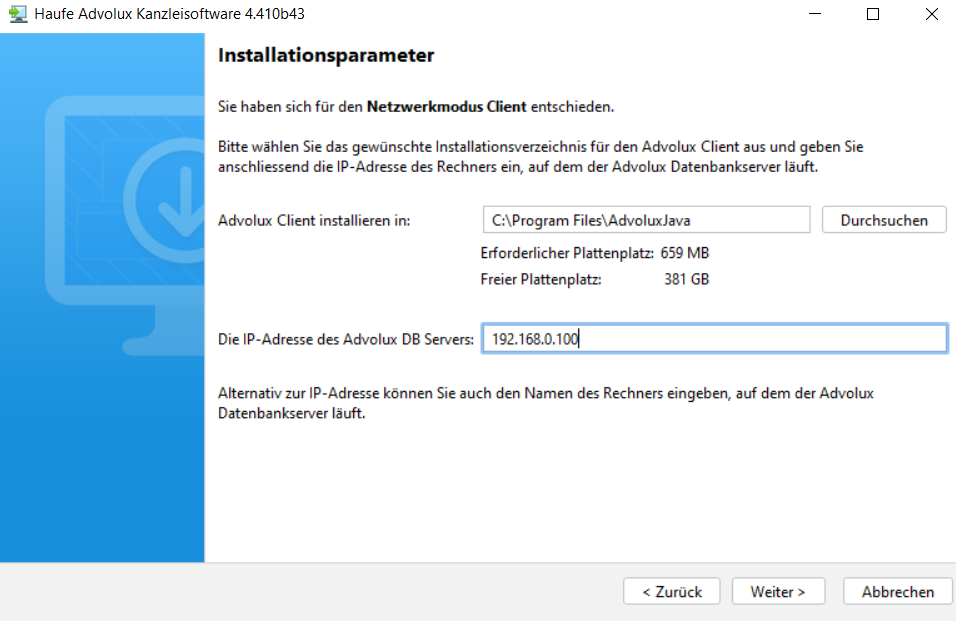The height and width of the screenshot is (621, 956).
Task: Click the 'Erforderlicher Plattenplatz:' label
Action: click(567, 253)
